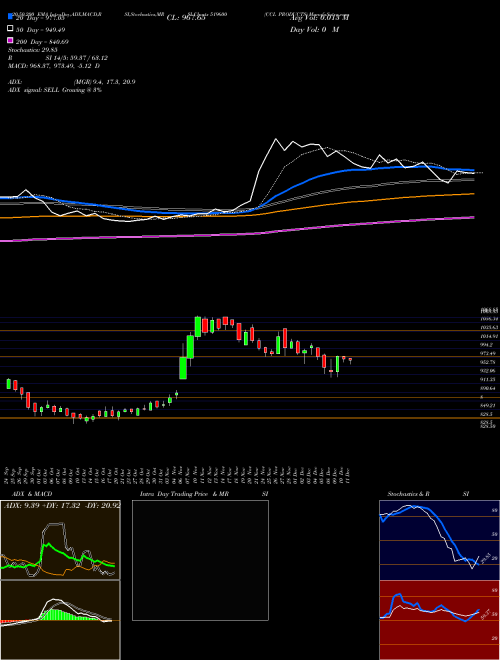Viewport: 500px width, 660px height.
Task: Click the '(MGR) 9.4, 17.3, 20.9' ADX values
Action: pos(104,82)
